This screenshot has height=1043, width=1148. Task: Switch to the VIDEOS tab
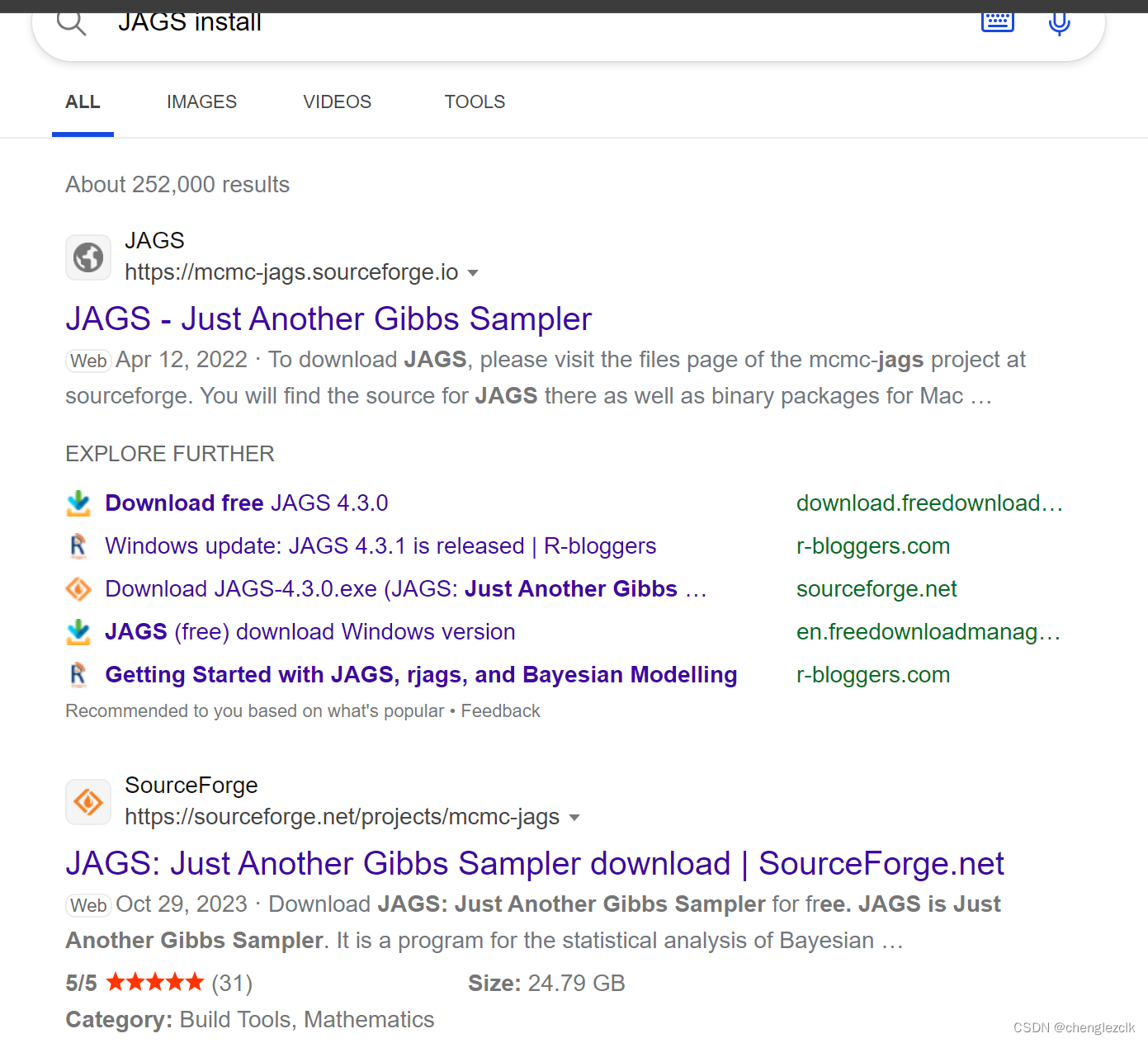point(337,101)
